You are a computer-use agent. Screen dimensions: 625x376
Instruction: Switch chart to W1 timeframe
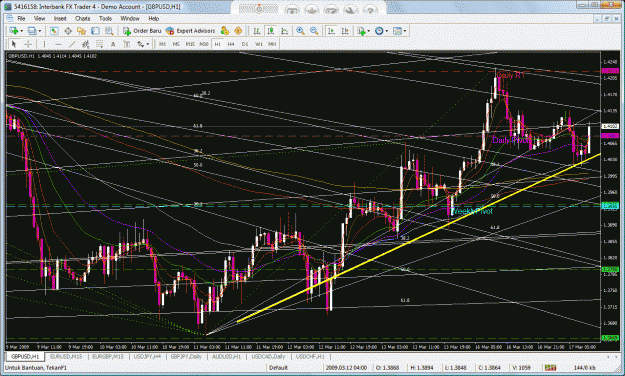[259, 44]
